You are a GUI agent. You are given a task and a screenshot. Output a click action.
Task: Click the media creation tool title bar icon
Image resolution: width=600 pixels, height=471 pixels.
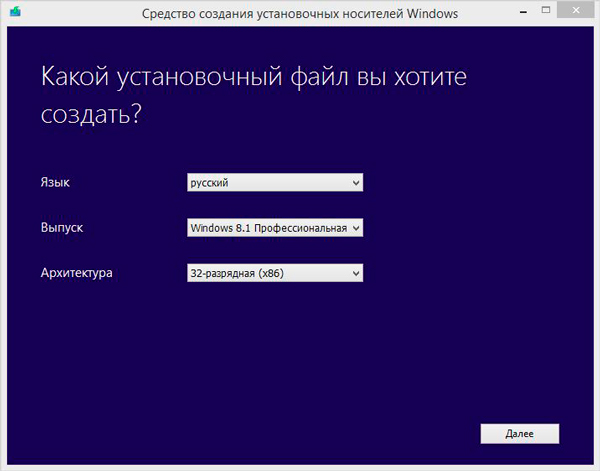(15, 11)
